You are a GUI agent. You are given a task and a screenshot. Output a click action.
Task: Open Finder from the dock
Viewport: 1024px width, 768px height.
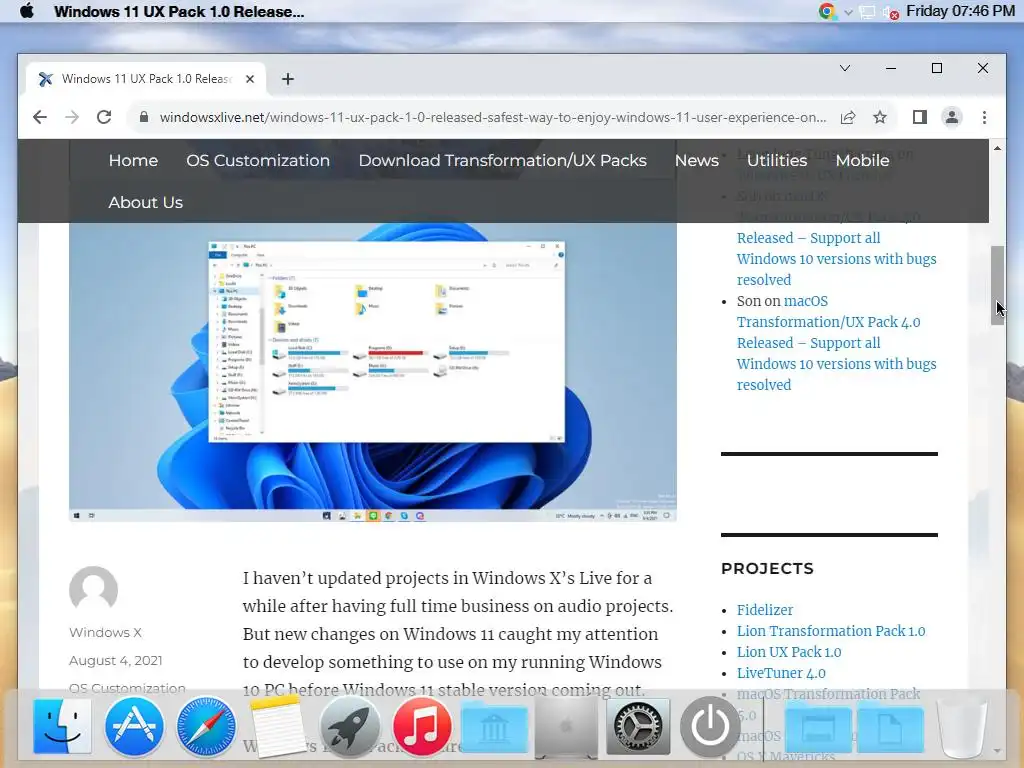(x=62, y=726)
